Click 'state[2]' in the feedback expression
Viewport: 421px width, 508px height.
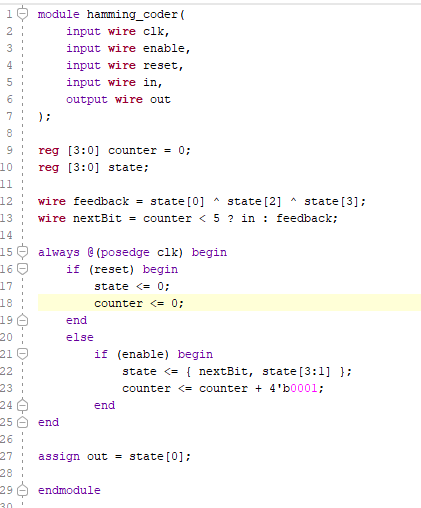255,201
